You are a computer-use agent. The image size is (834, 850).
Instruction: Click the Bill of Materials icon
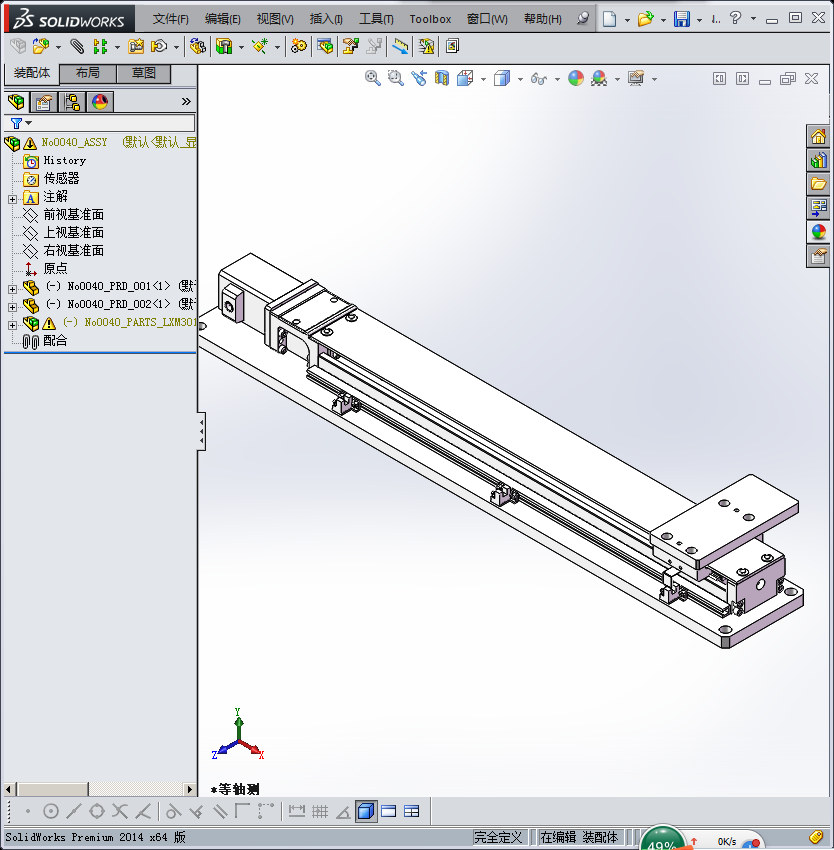coord(325,47)
